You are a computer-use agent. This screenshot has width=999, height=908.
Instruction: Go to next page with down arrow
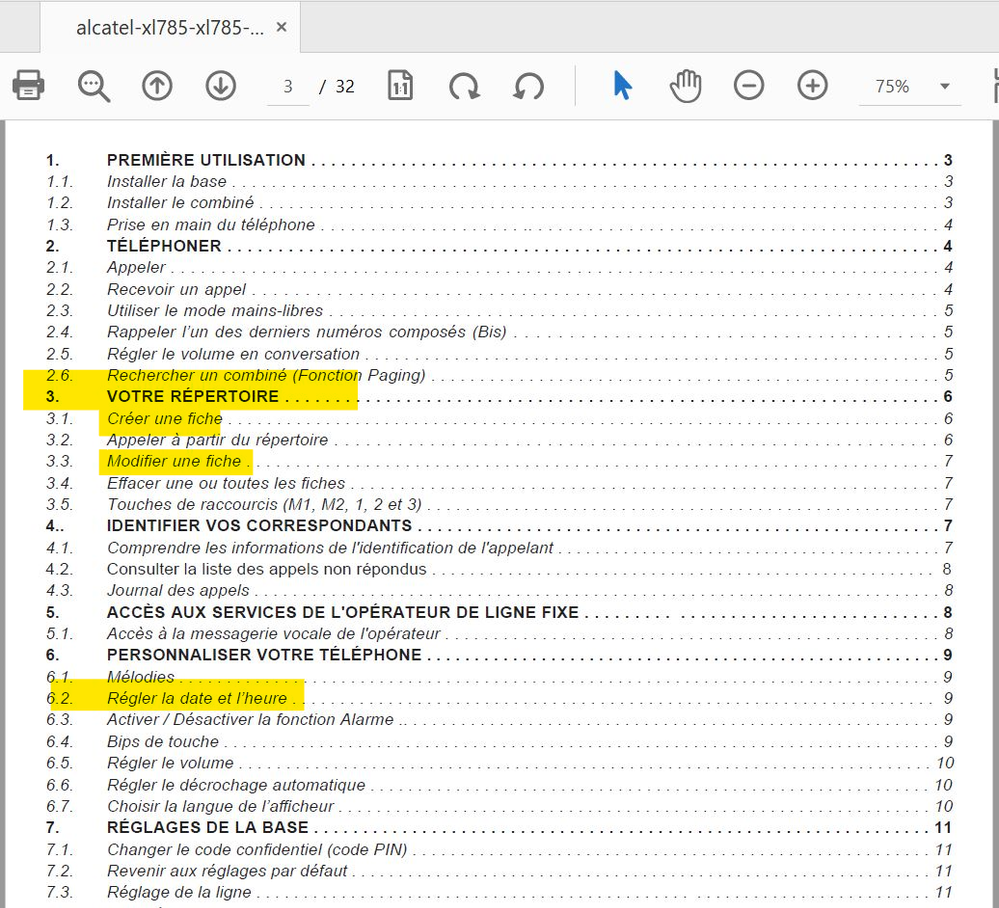[x=221, y=86]
